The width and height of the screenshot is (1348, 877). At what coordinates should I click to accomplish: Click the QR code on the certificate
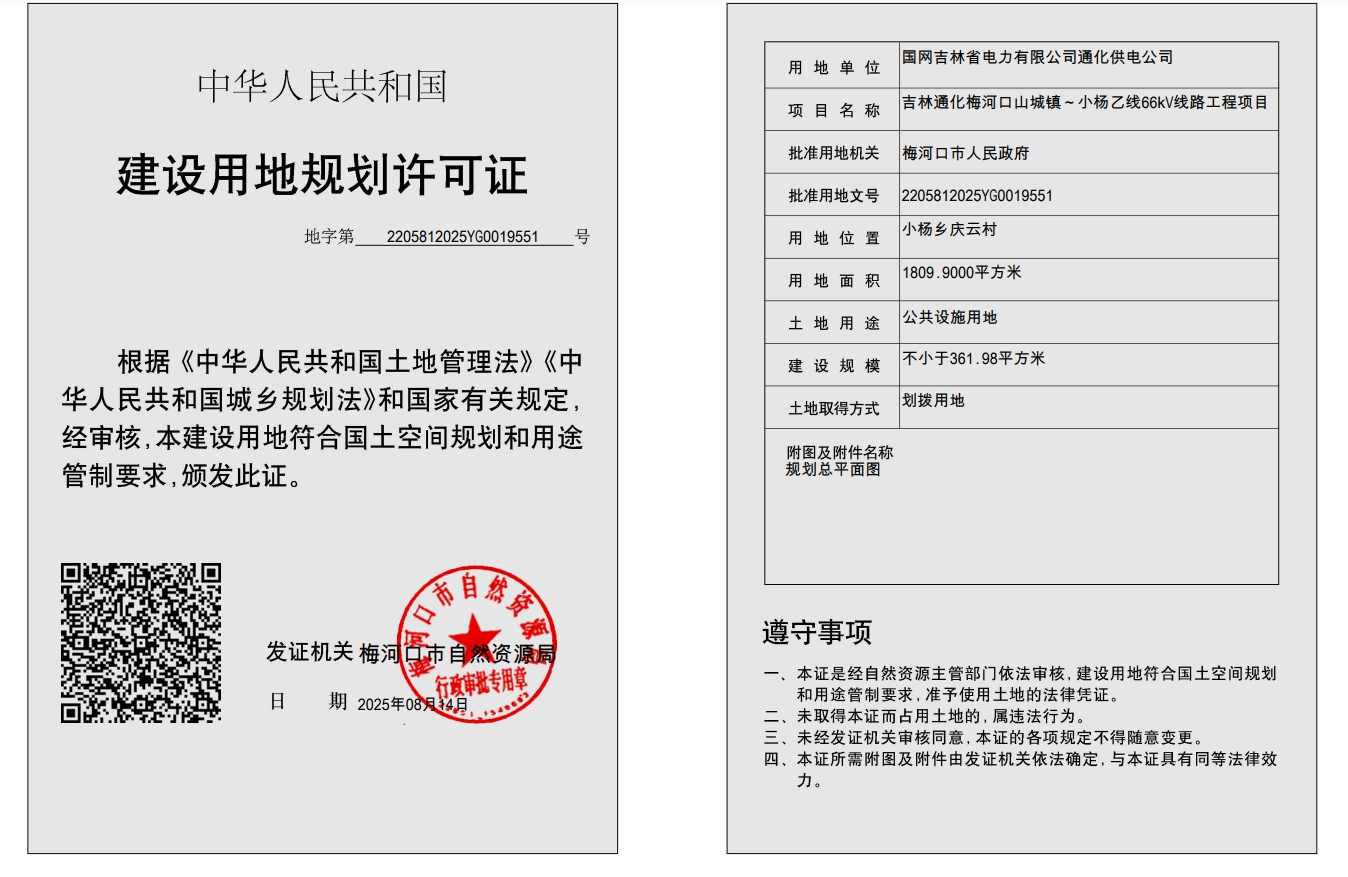click(x=141, y=642)
